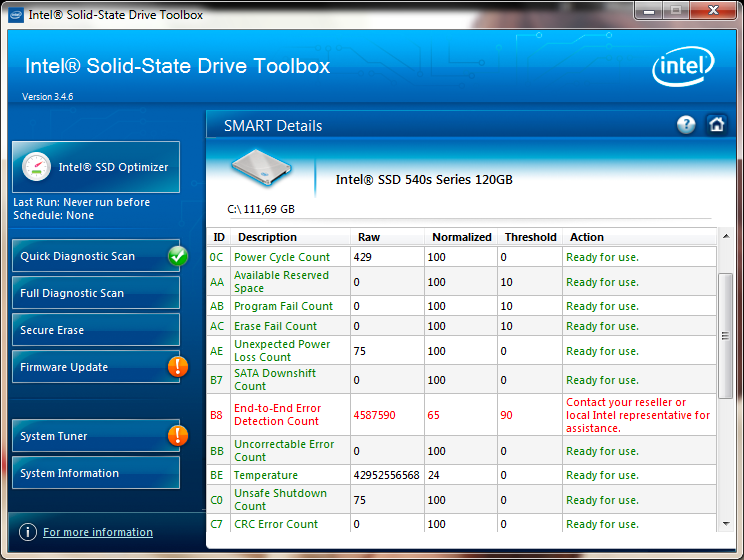Click the Normalized column header
Screen dimensions: 744x560
pyautogui.click(x=462, y=237)
